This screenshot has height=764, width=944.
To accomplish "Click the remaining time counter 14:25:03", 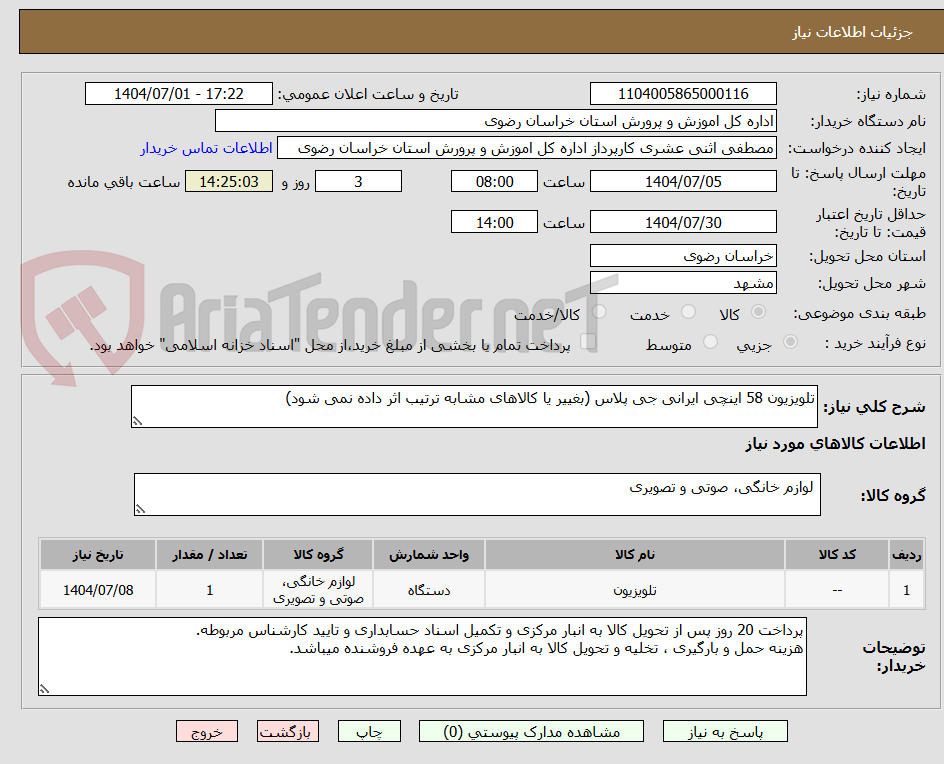I will (228, 182).
